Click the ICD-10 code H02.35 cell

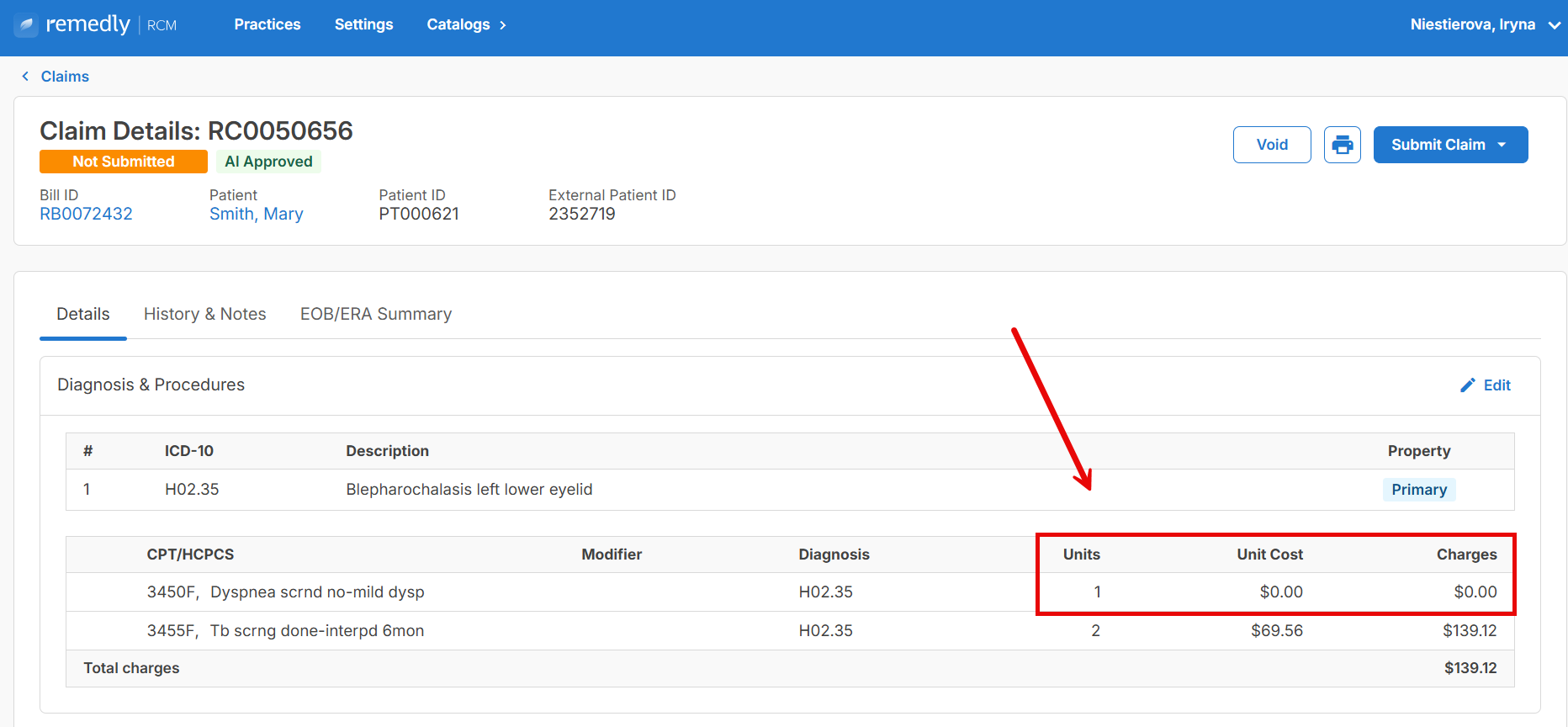192,490
